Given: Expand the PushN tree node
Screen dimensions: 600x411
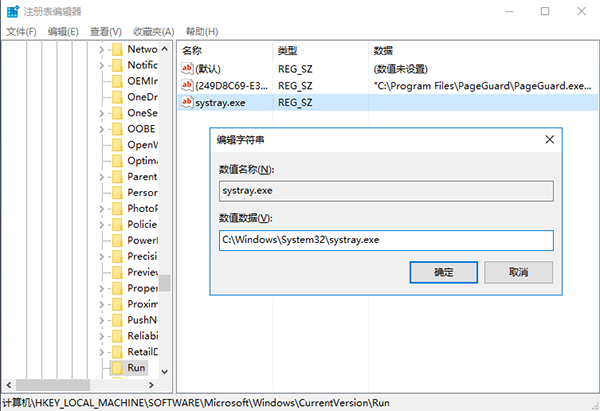Looking at the screenshot, I should point(101,320).
